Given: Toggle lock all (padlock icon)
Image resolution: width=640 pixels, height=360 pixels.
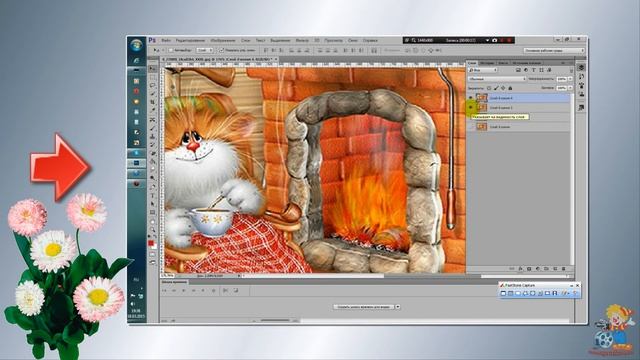Looking at the screenshot, I should [510, 88].
